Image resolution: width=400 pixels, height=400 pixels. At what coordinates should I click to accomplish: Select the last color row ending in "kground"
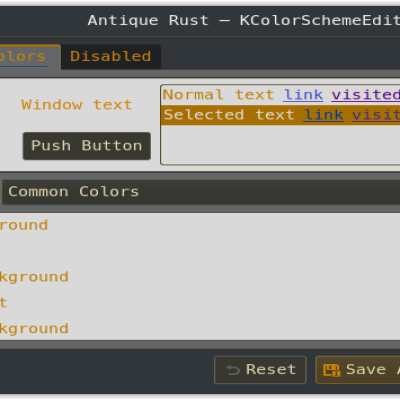point(200,328)
